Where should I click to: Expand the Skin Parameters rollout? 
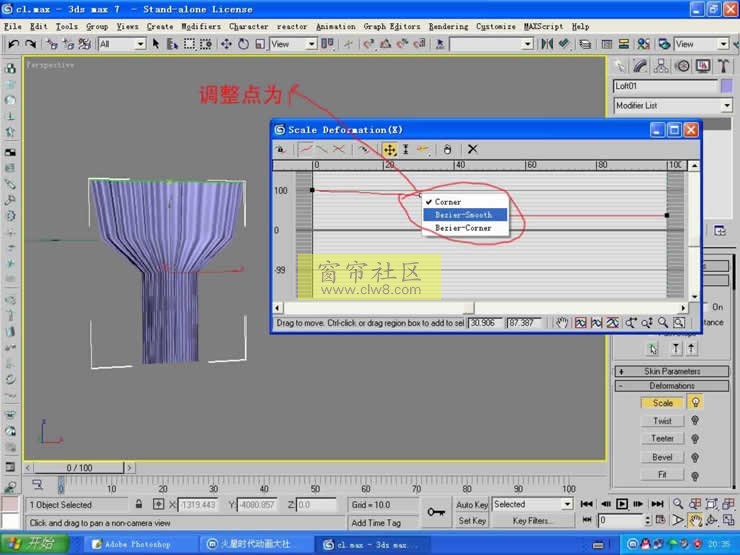point(672,371)
